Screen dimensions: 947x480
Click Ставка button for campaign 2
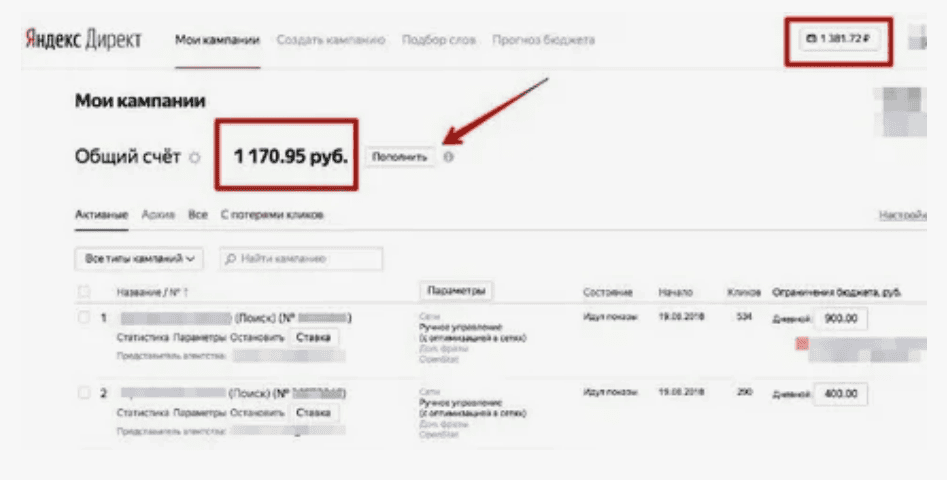[x=313, y=413]
